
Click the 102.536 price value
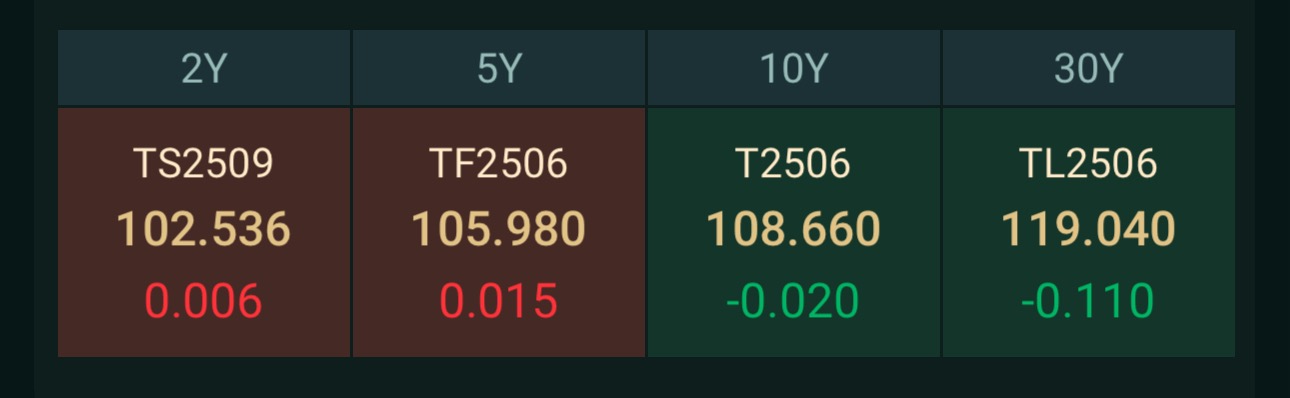(x=204, y=230)
